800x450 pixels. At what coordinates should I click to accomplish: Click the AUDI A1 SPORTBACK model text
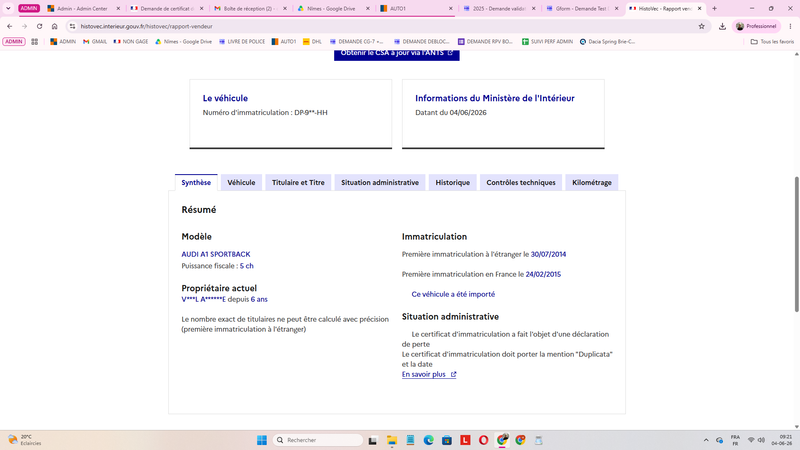tap(216, 254)
